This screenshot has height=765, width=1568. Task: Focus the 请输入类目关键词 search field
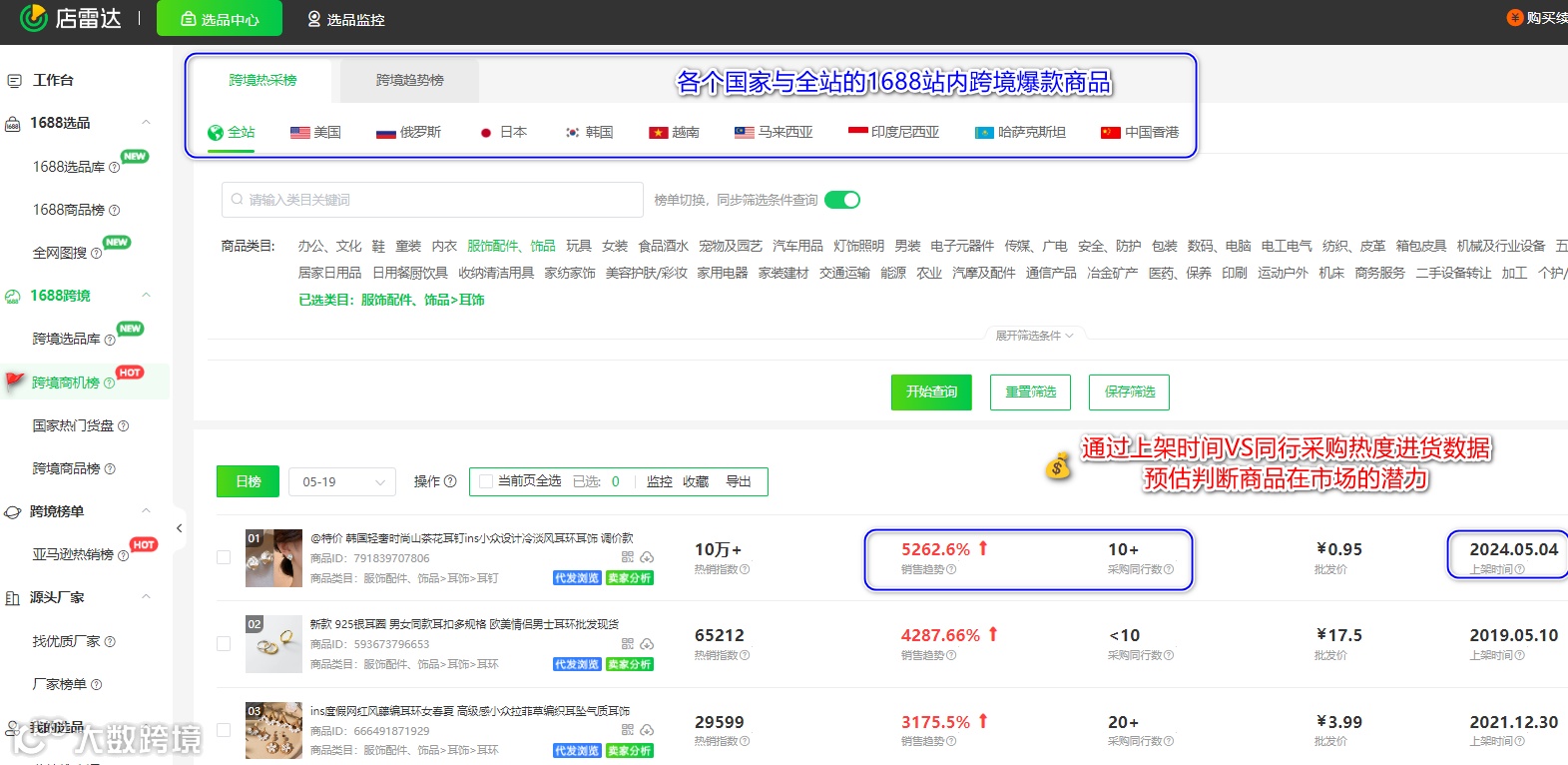[432, 200]
